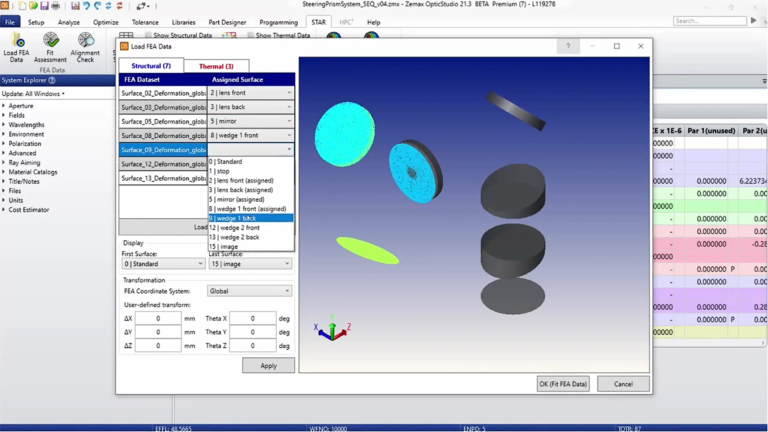Click the Apply button
The height and width of the screenshot is (432, 768).
pyautogui.click(x=268, y=365)
